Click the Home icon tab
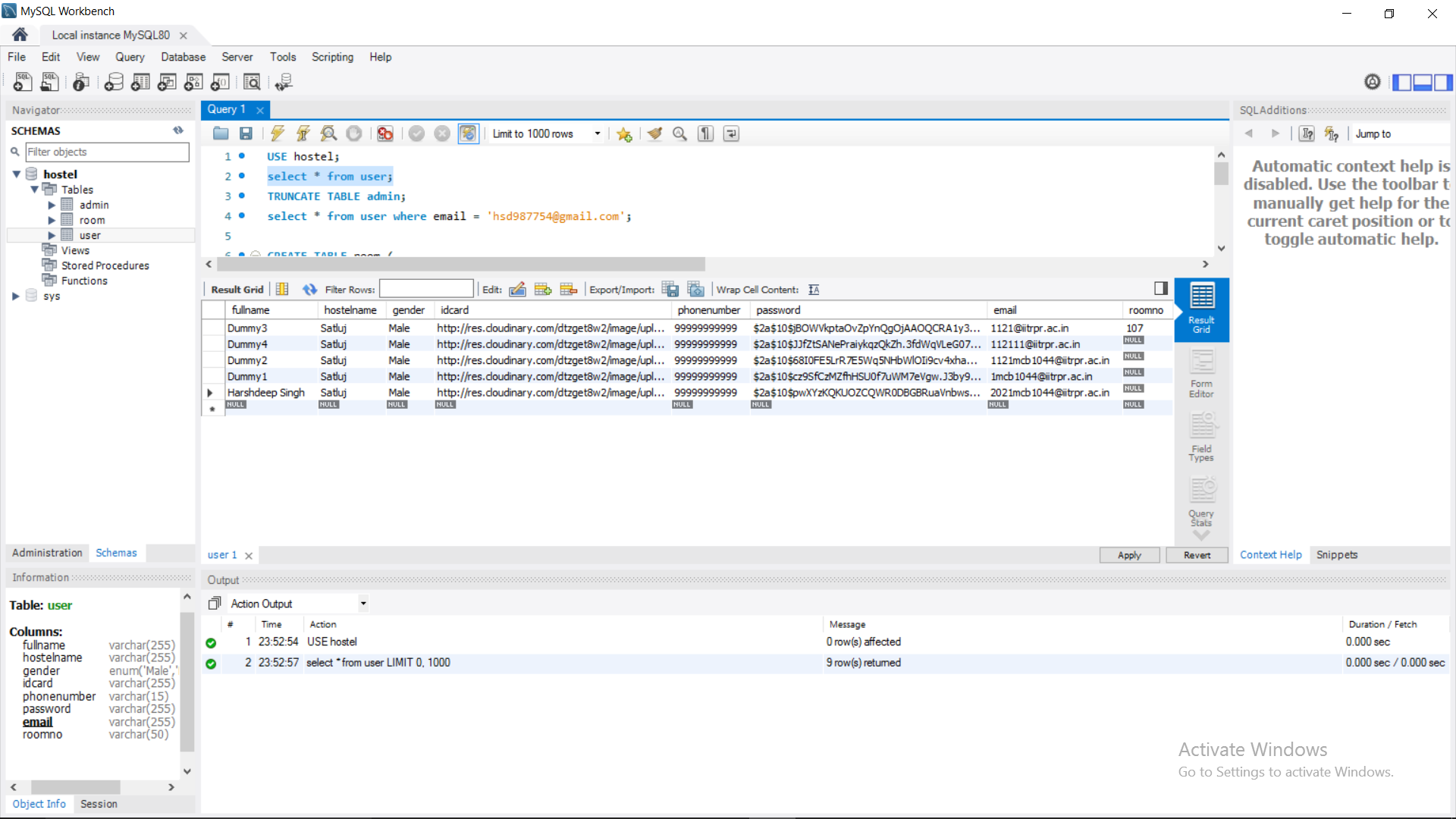 click(x=20, y=35)
